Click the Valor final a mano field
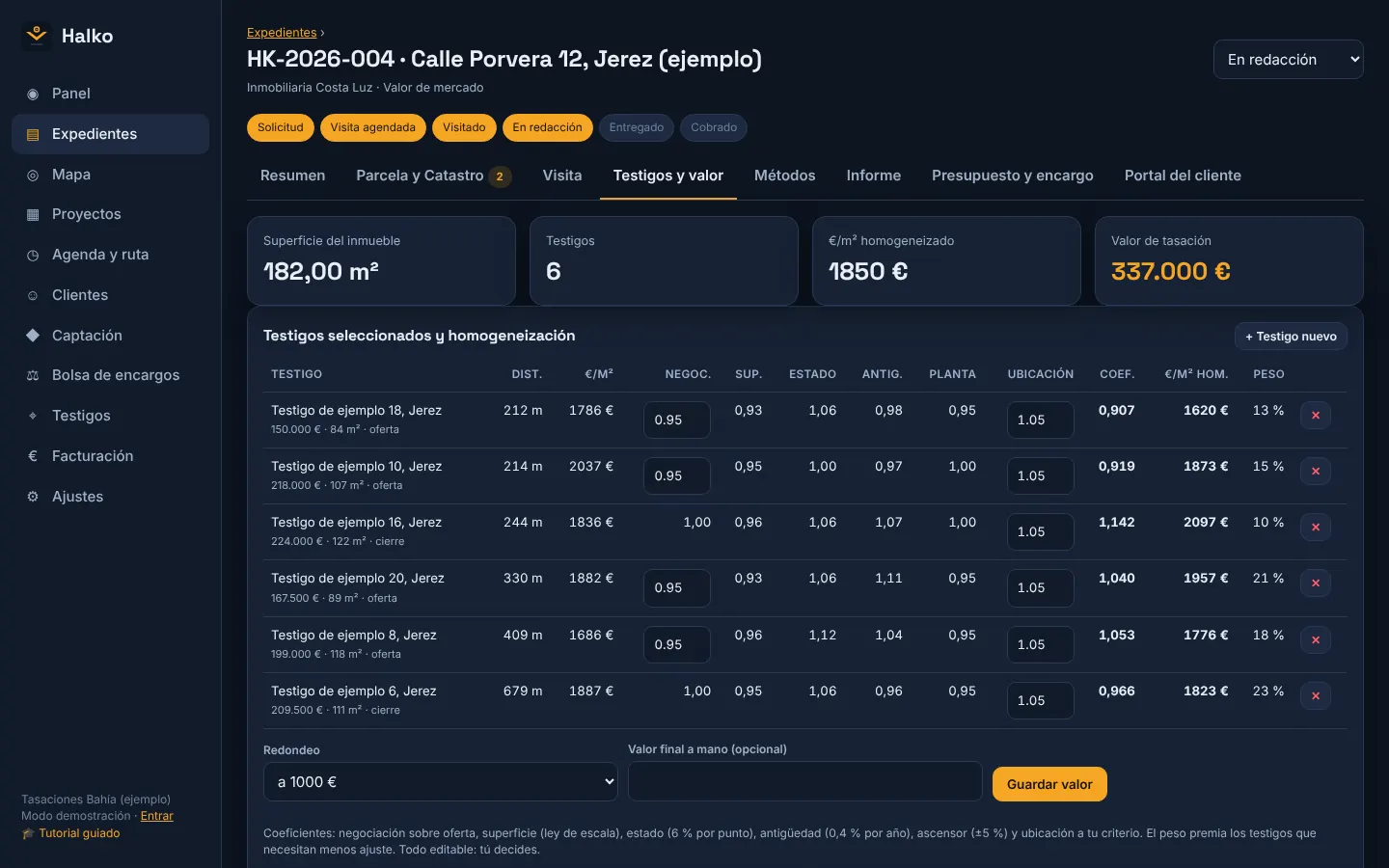Screen dimensions: 1389x868 [x=804, y=781]
